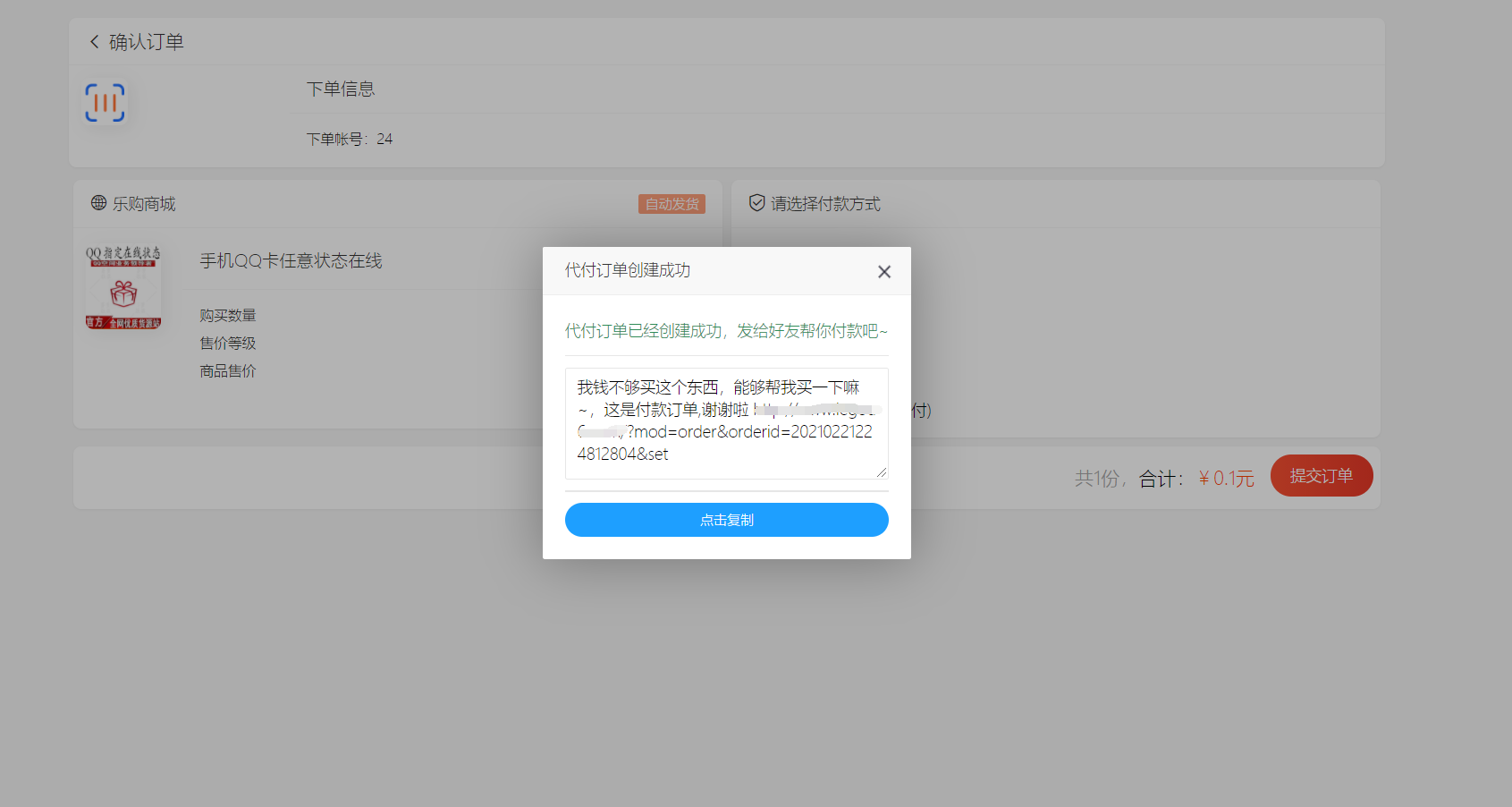The image size is (1512, 807).
Task: Click the 下单帐号 account line
Action: [x=349, y=139]
